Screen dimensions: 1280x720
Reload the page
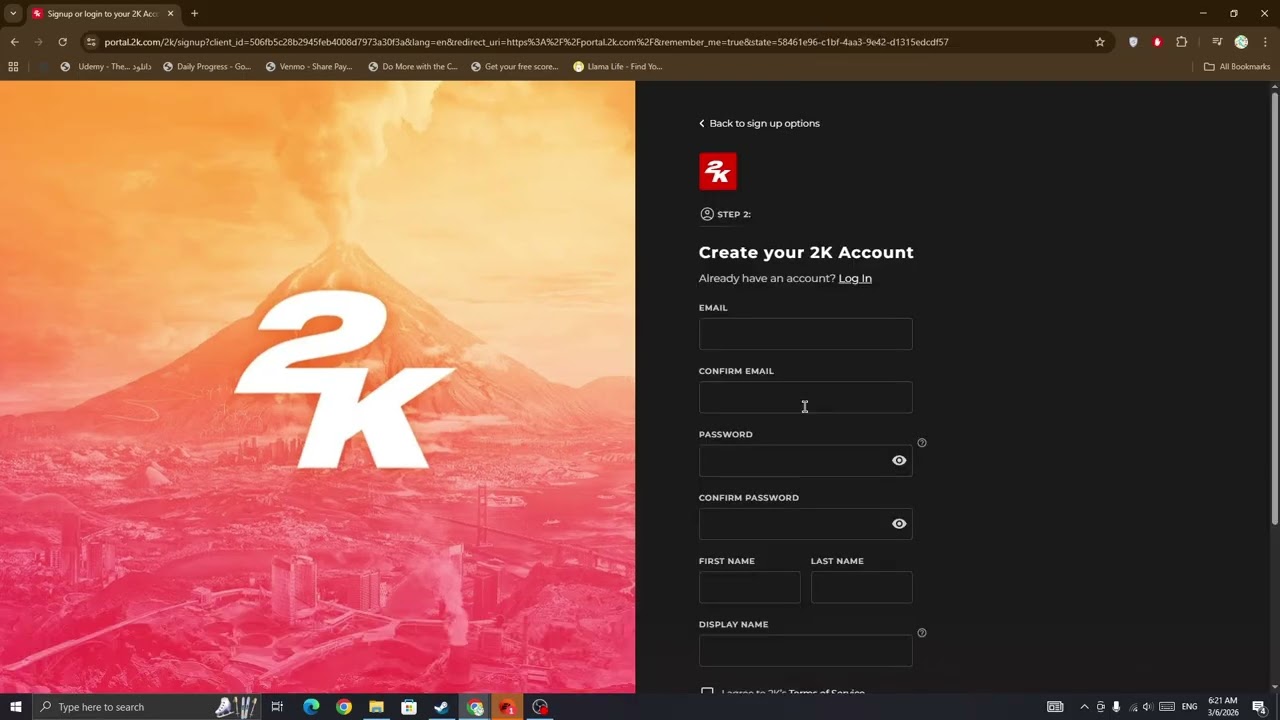pyautogui.click(x=62, y=42)
